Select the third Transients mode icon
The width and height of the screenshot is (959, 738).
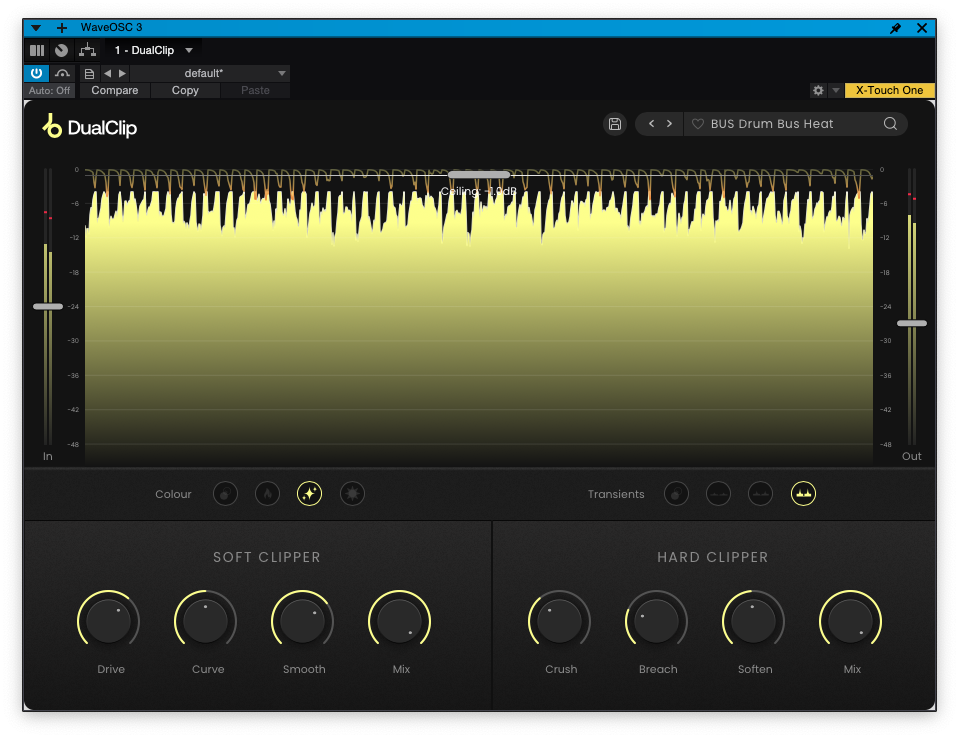pyautogui.click(x=760, y=493)
